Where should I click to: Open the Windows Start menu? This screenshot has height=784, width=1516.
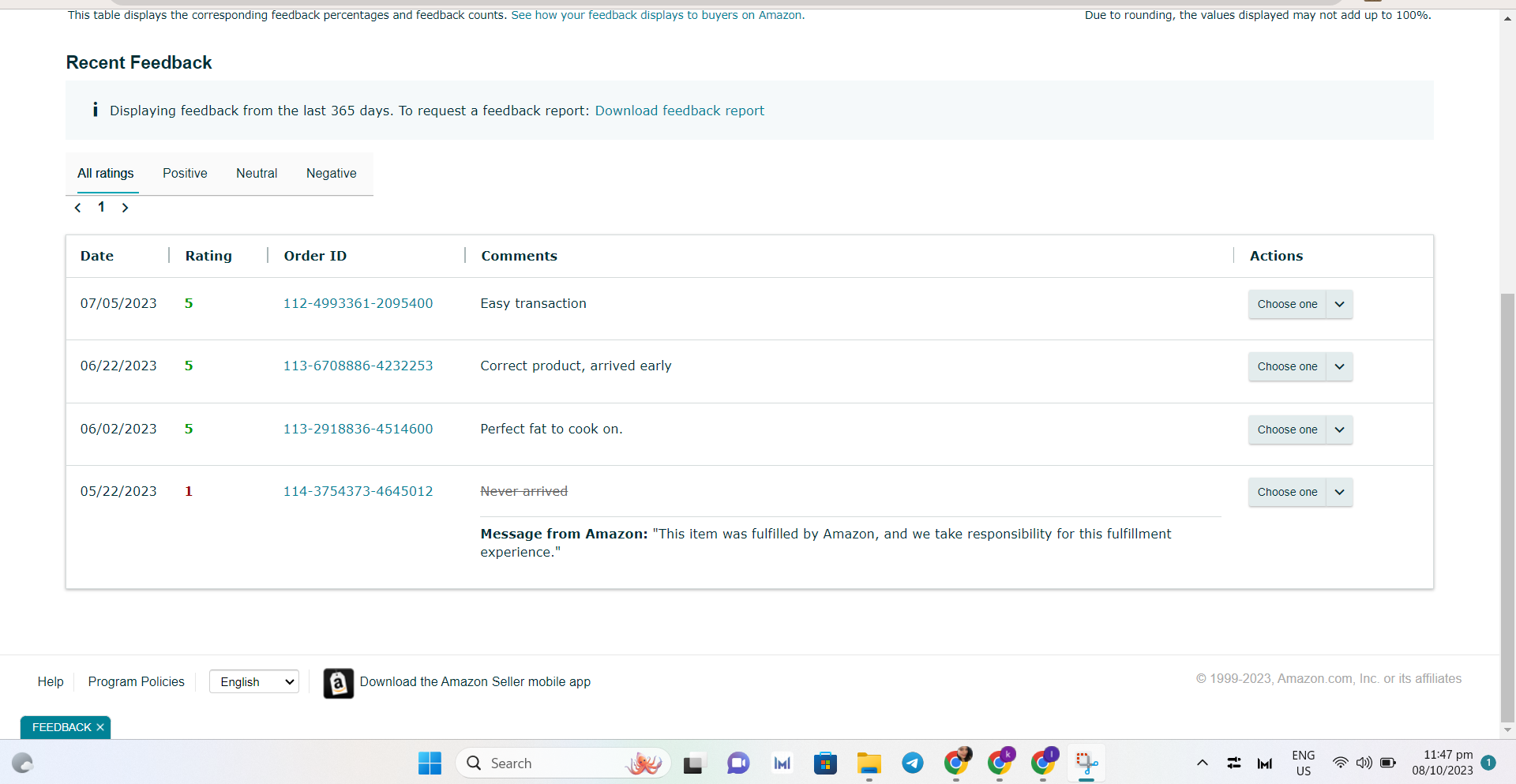pos(430,763)
